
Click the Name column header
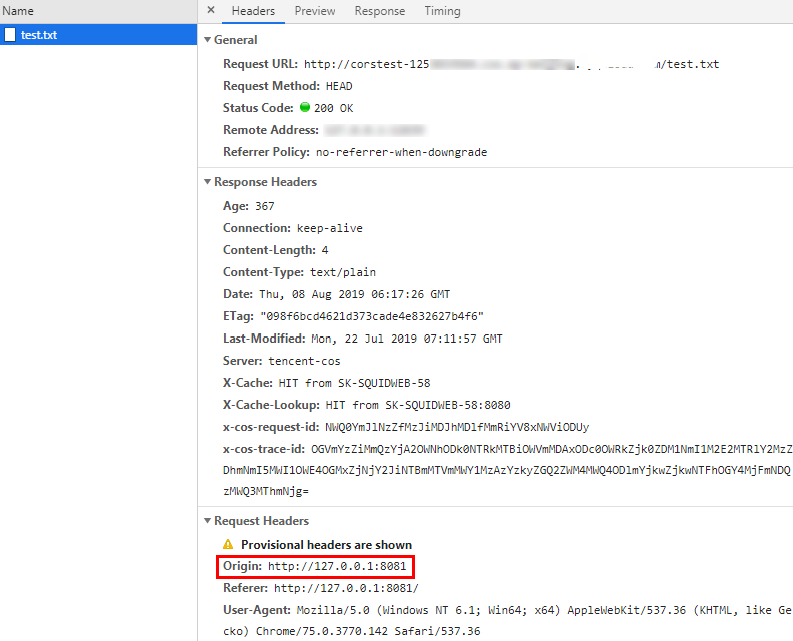18,11
